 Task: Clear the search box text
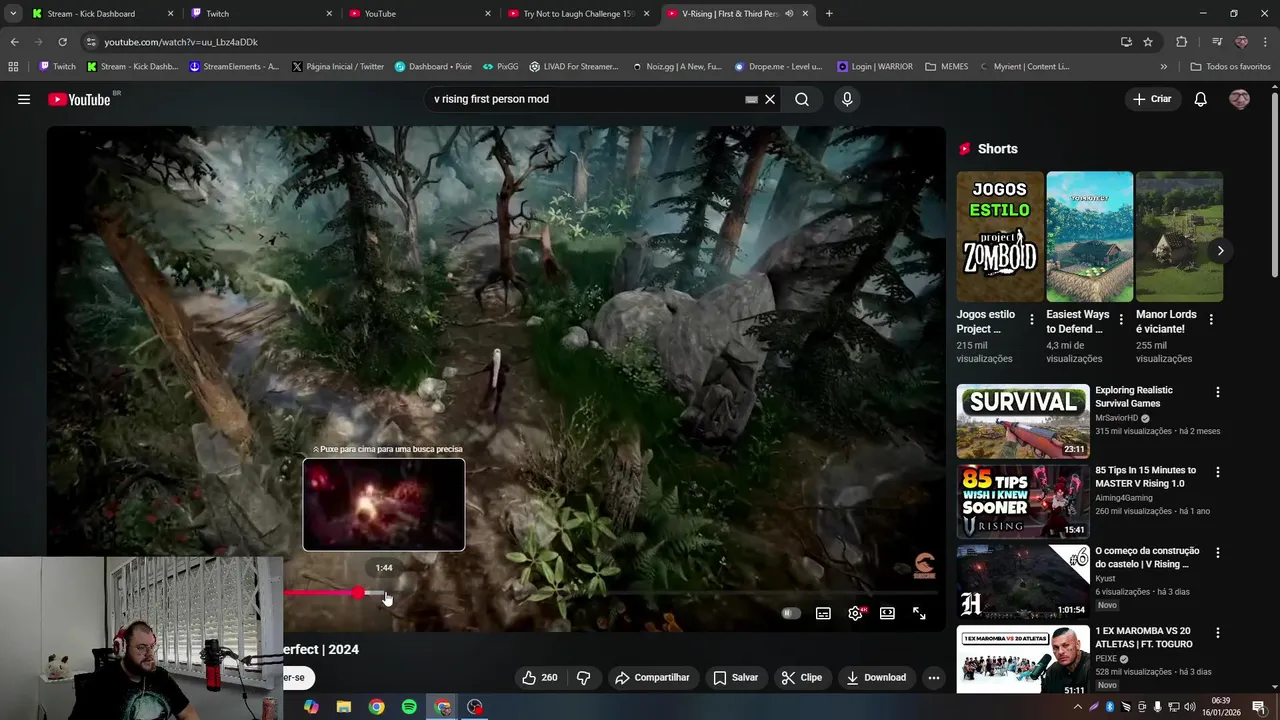[770, 99]
